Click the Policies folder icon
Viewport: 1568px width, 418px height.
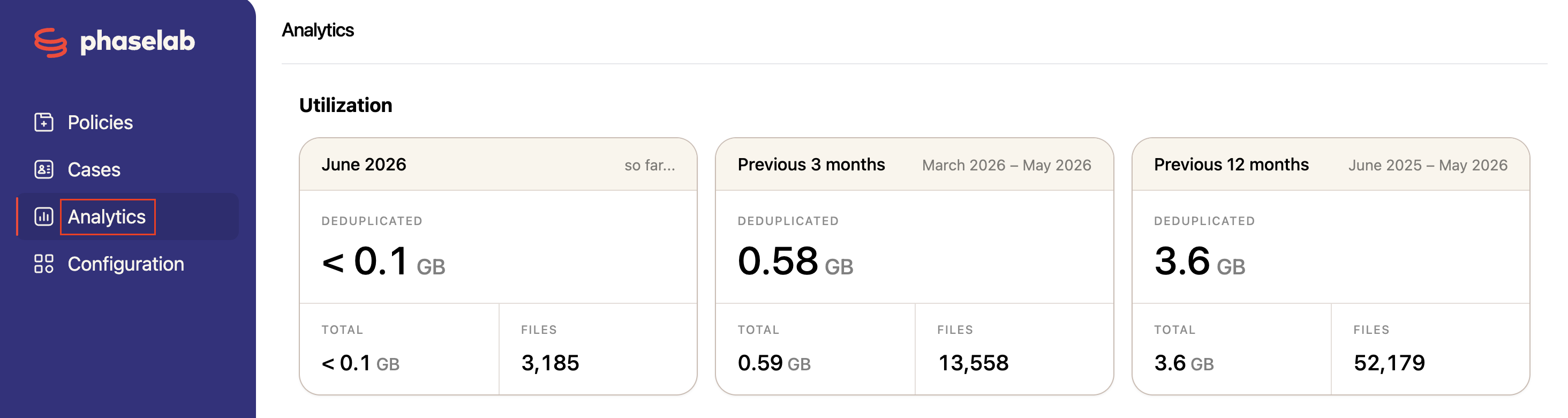[x=44, y=123]
